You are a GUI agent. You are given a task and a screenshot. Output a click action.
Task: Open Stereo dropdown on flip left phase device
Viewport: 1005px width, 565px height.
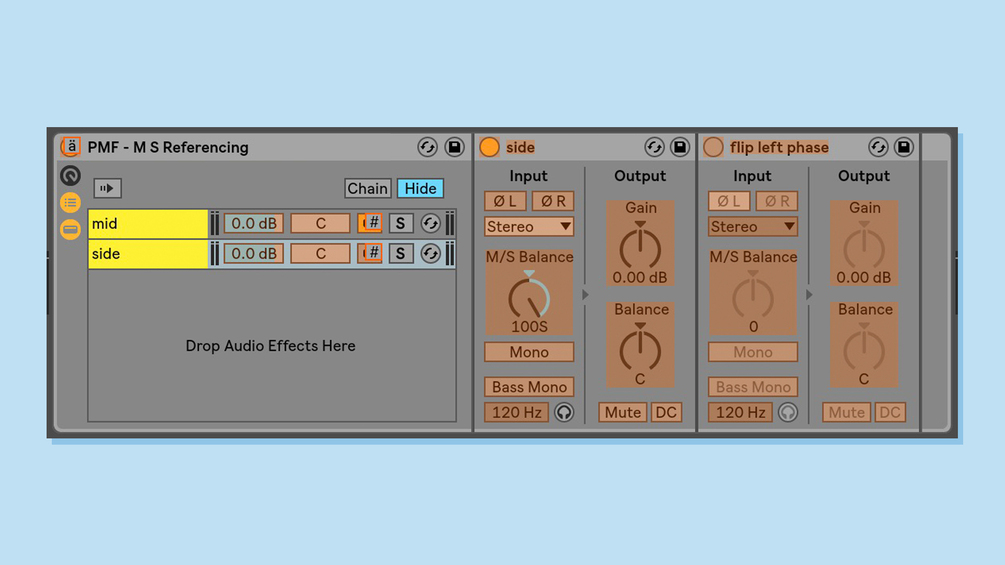coord(752,227)
